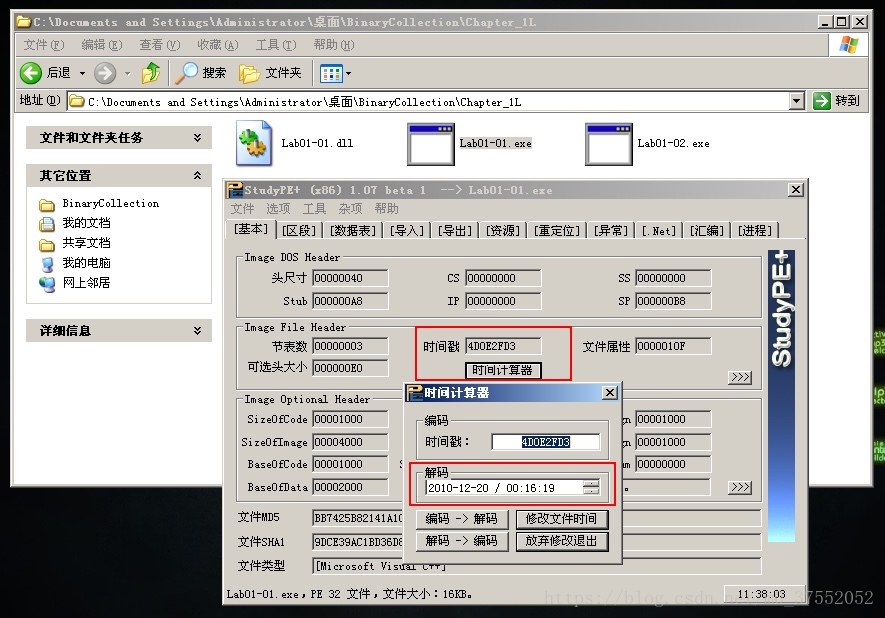Click the Go (转到) button arrow icon
This screenshot has width=885, height=618.
tap(821, 101)
